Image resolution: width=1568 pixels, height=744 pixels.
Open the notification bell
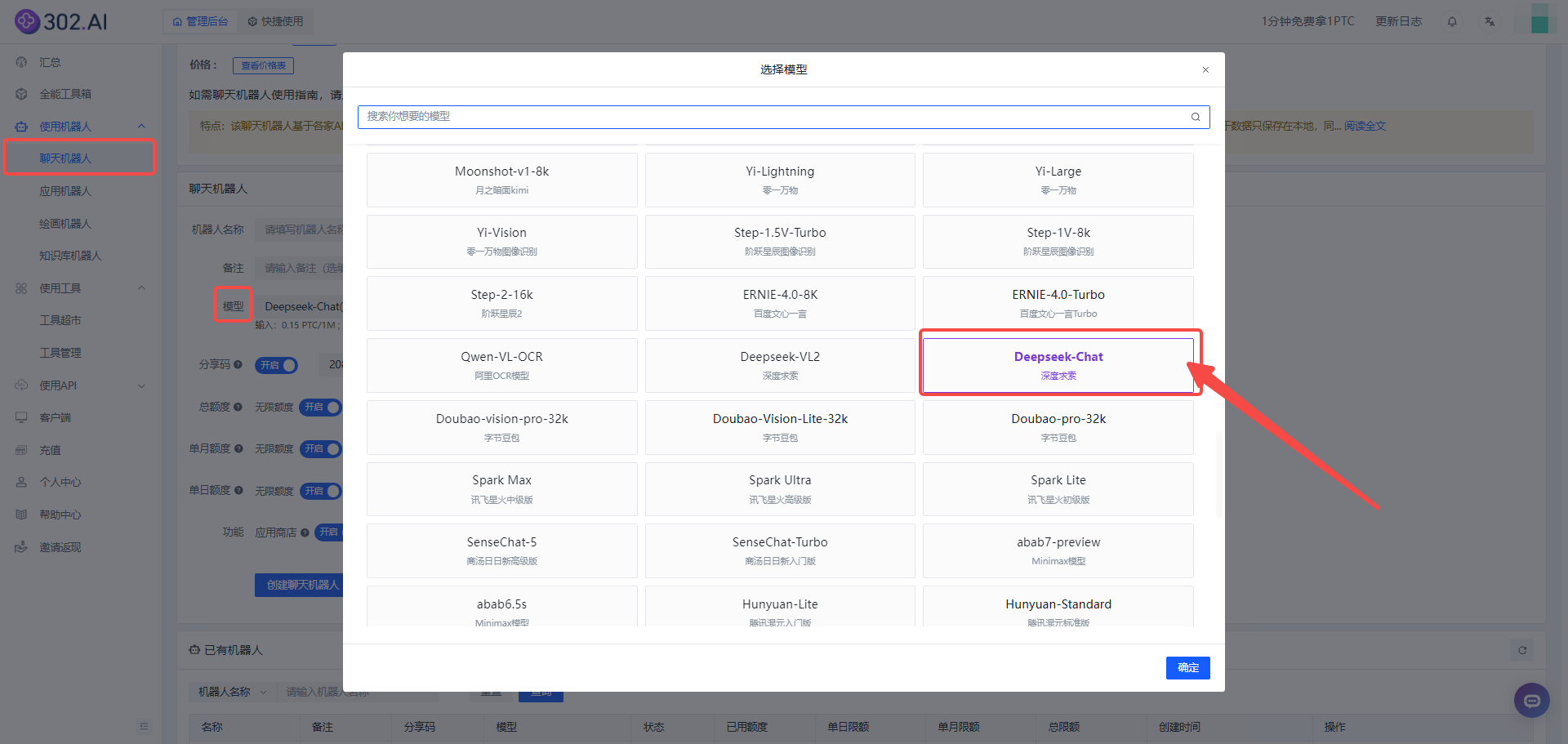coord(1452,21)
